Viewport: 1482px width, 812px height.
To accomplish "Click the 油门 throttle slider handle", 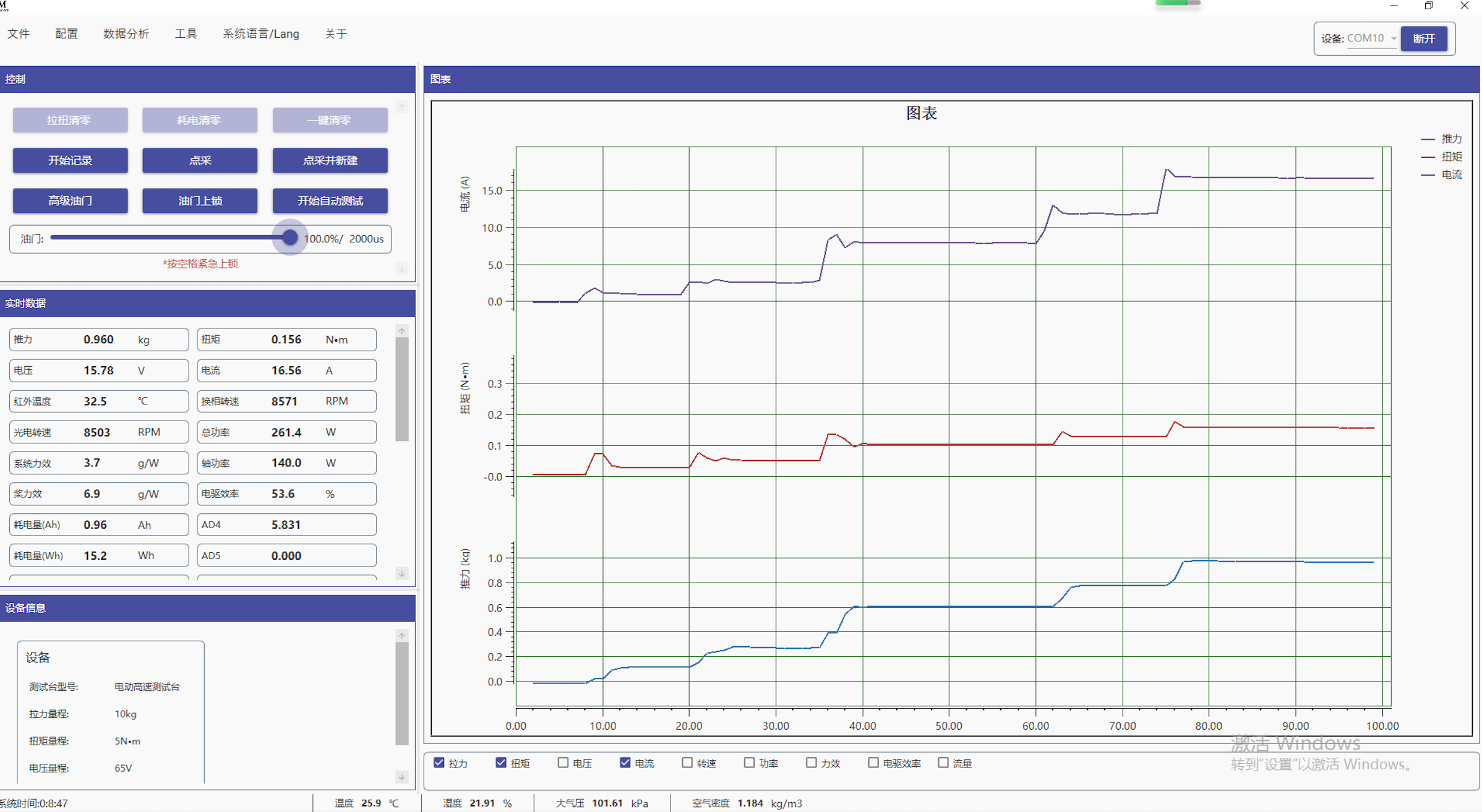I will [289, 238].
